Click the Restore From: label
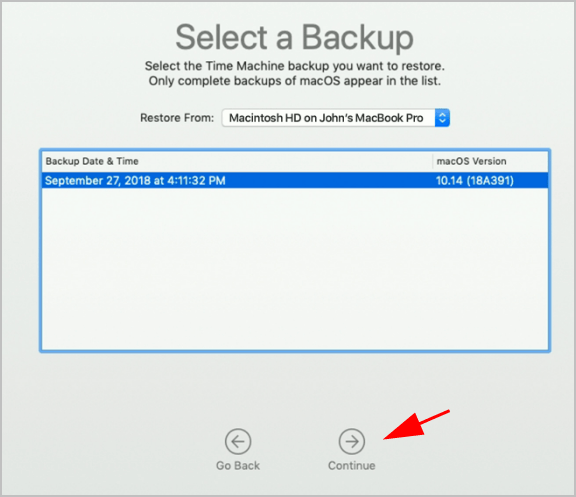This screenshot has height=497, width=576. pyautogui.click(x=177, y=118)
